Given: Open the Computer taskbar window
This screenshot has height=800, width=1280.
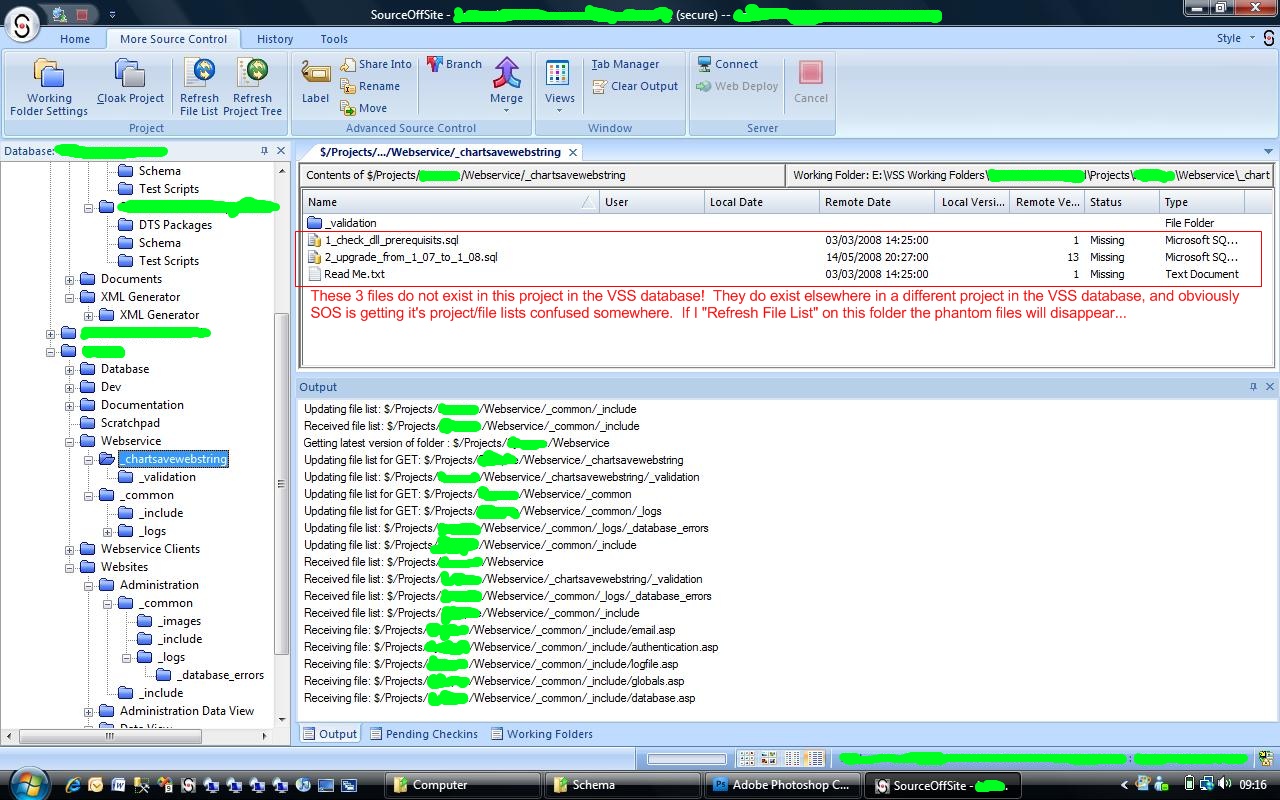Looking at the screenshot, I should tap(464, 785).
